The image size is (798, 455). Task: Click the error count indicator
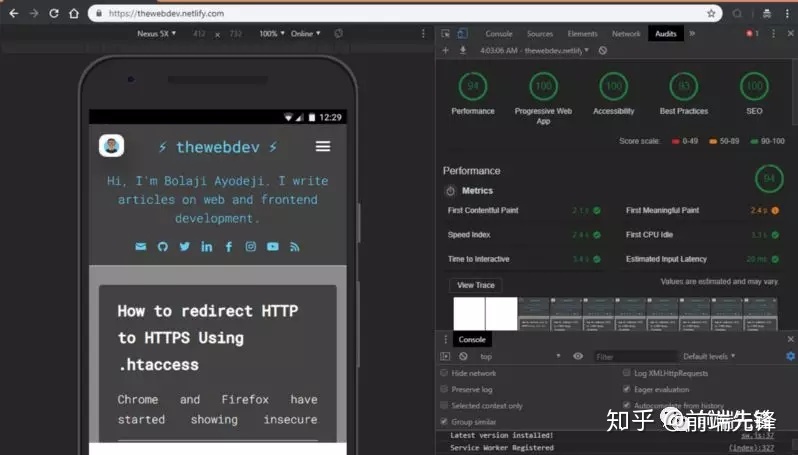coord(752,34)
